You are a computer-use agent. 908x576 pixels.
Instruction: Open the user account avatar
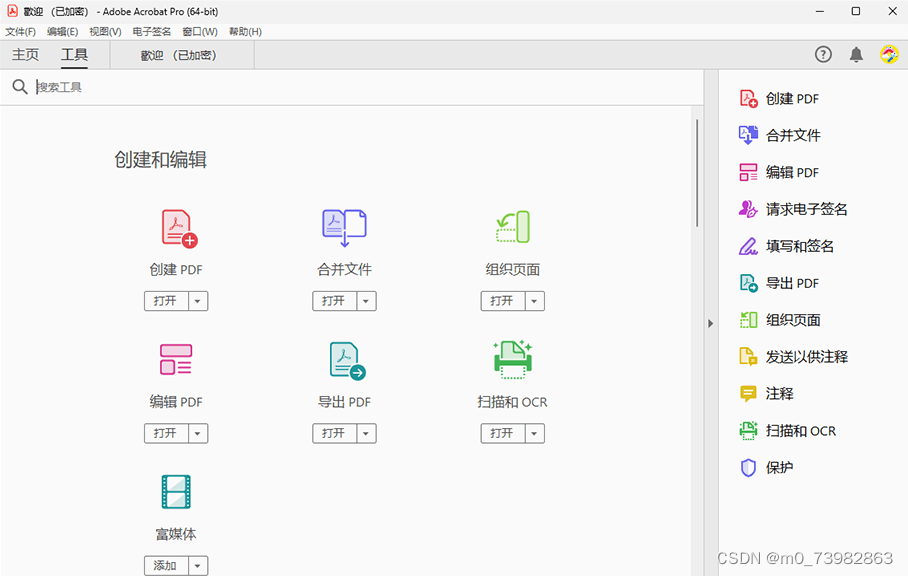click(889, 54)
